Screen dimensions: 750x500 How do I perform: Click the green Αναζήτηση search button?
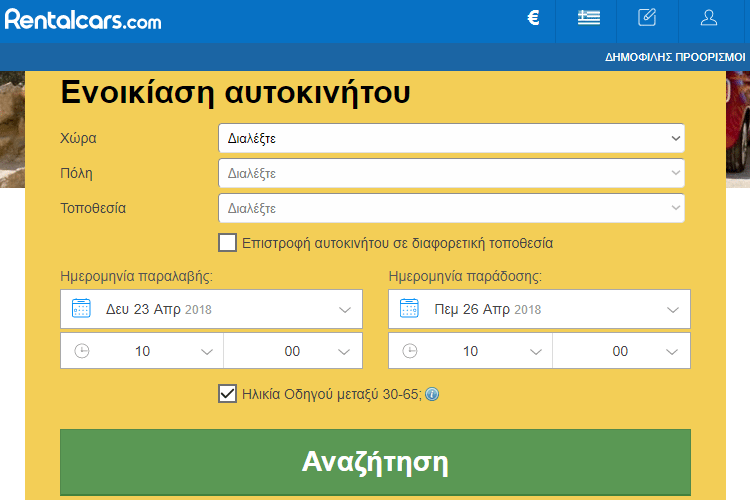[375, 462]
